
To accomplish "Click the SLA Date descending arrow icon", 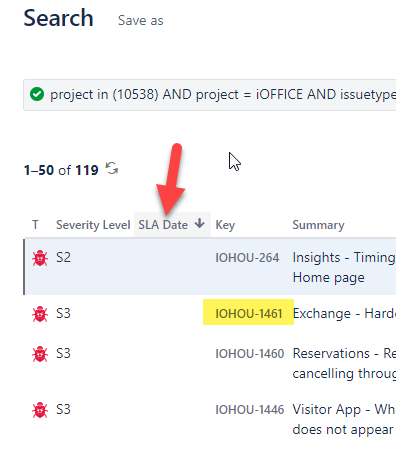I will (200, 223).
